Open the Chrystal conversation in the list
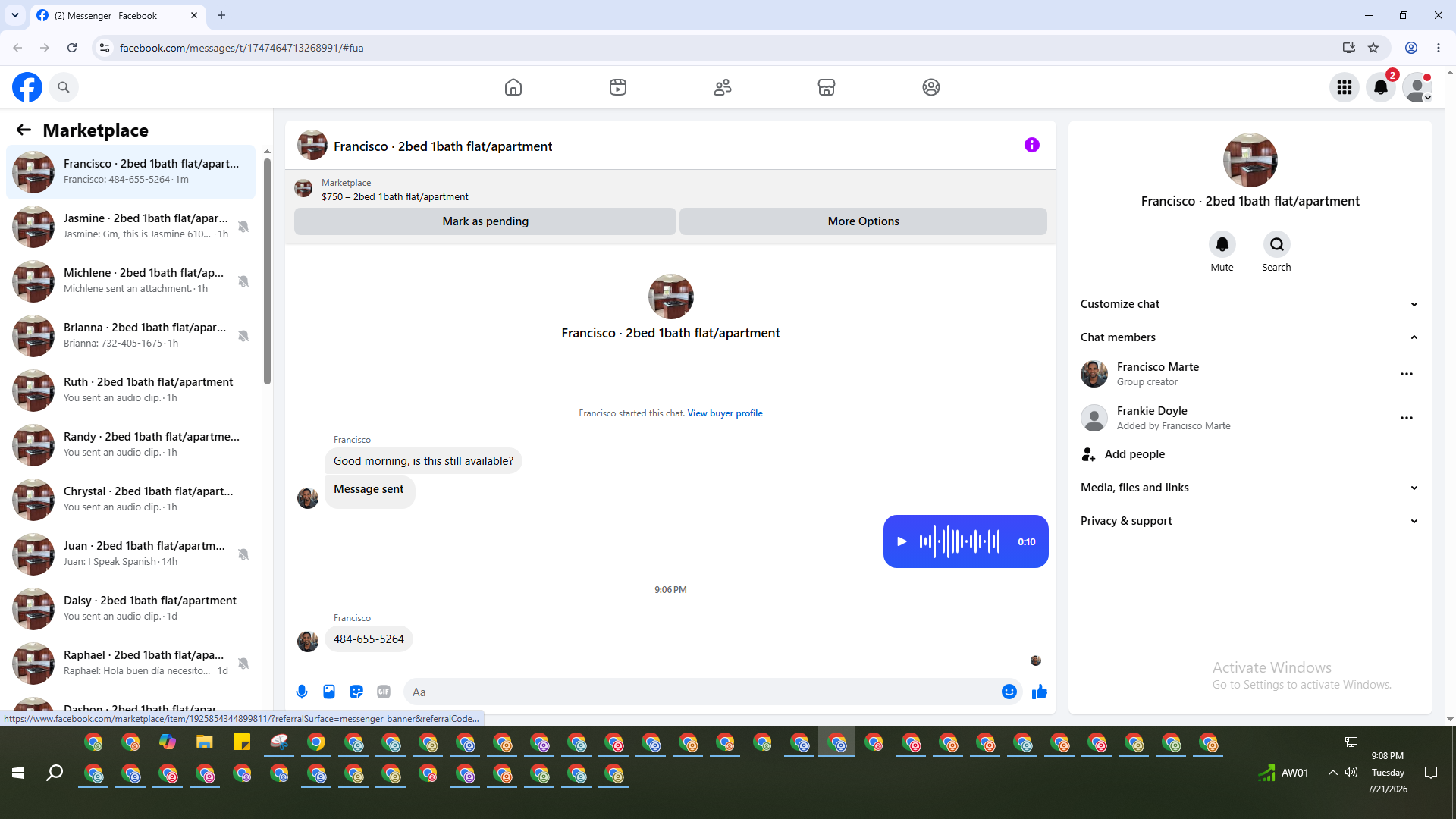 tap(131, 500)
